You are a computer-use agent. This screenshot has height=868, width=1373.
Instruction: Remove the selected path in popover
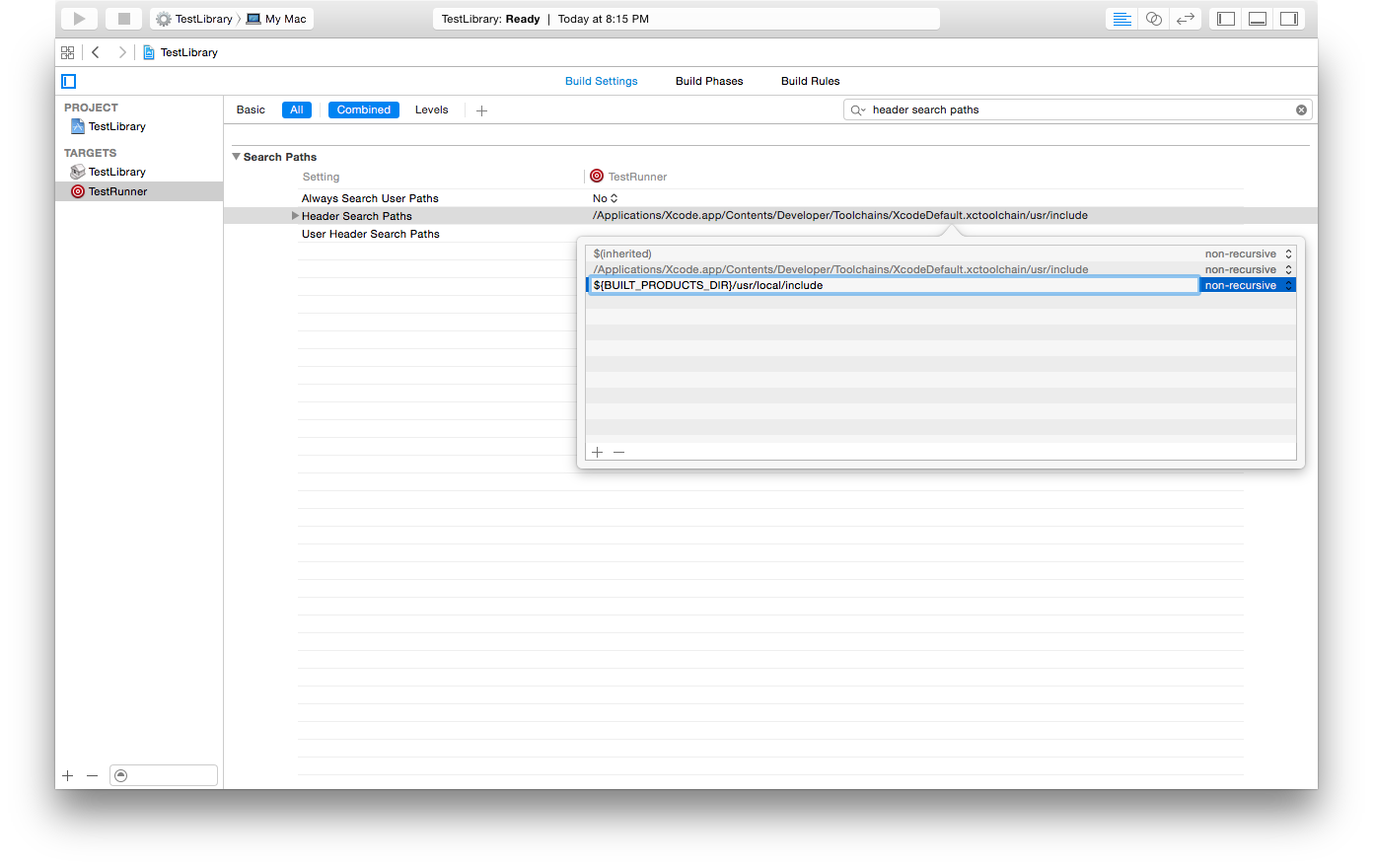(619, 452)
